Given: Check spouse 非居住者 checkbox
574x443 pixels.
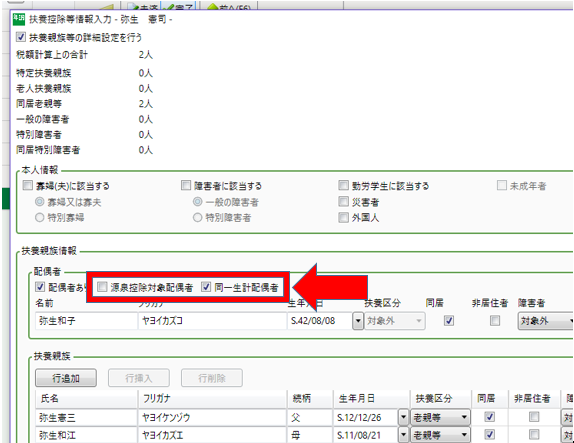Looking at the screenshot, I should point(495,321).
